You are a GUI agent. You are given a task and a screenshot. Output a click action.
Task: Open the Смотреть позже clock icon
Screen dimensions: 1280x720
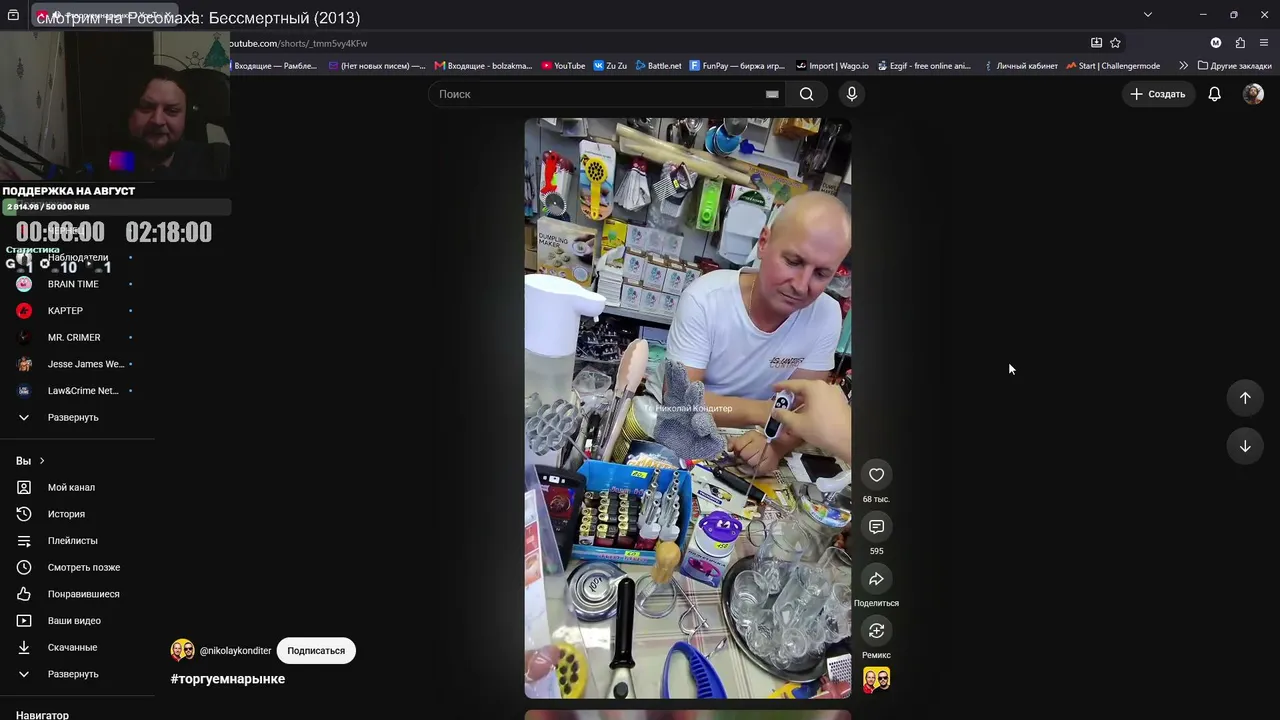pos(24,568)
